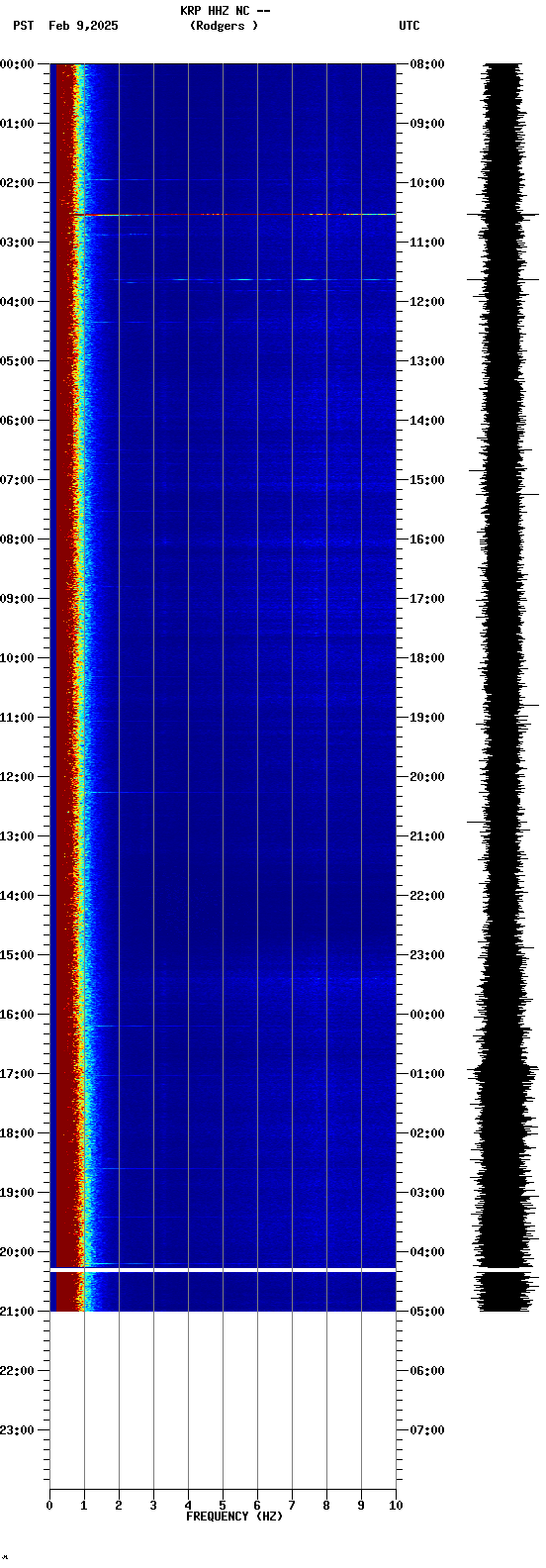546x1568 pixels.
Task: Click the frequency axis tick label '4'
Action: tap(188, 1506)
